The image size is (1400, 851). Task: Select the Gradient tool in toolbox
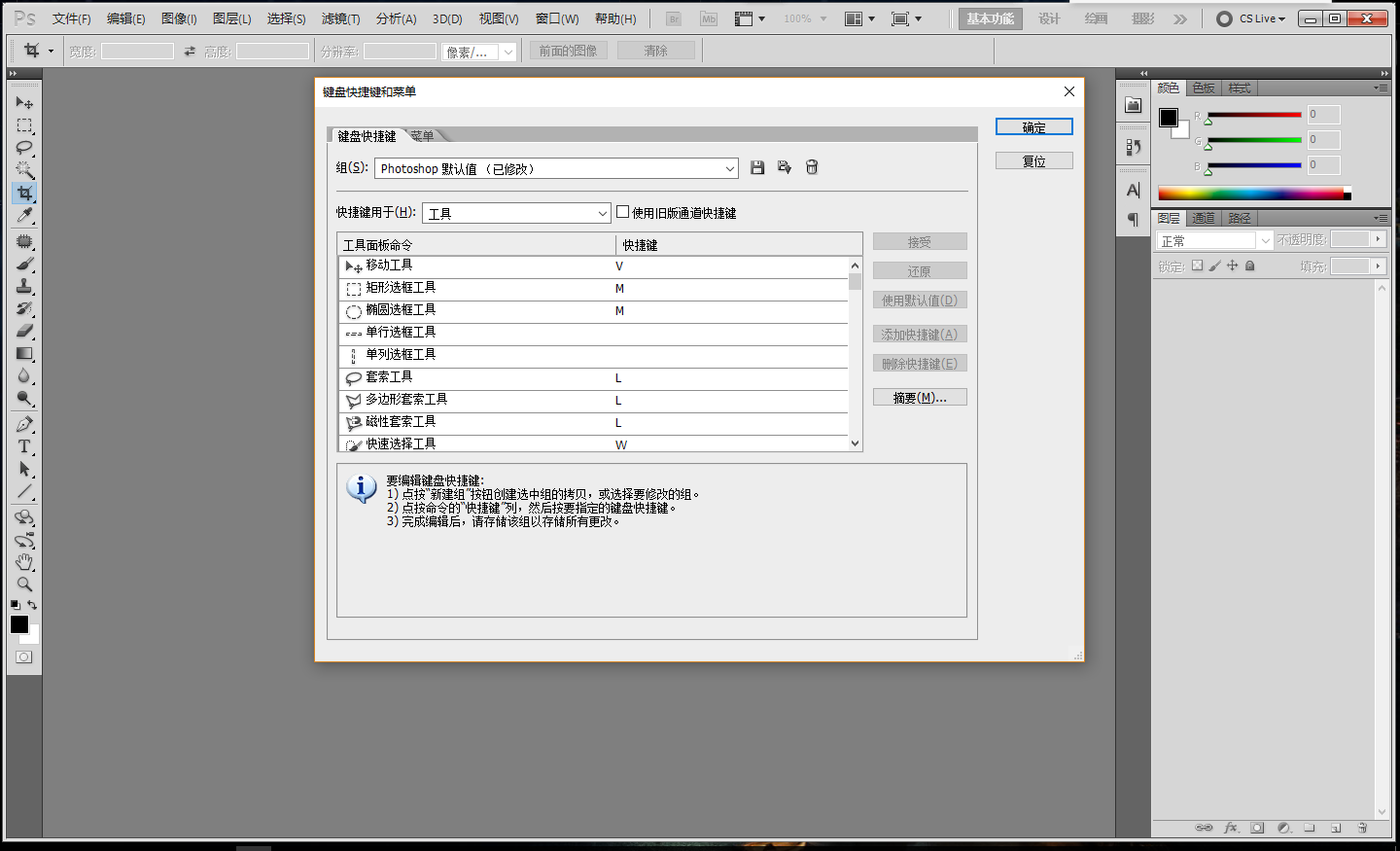coord(24,353)
